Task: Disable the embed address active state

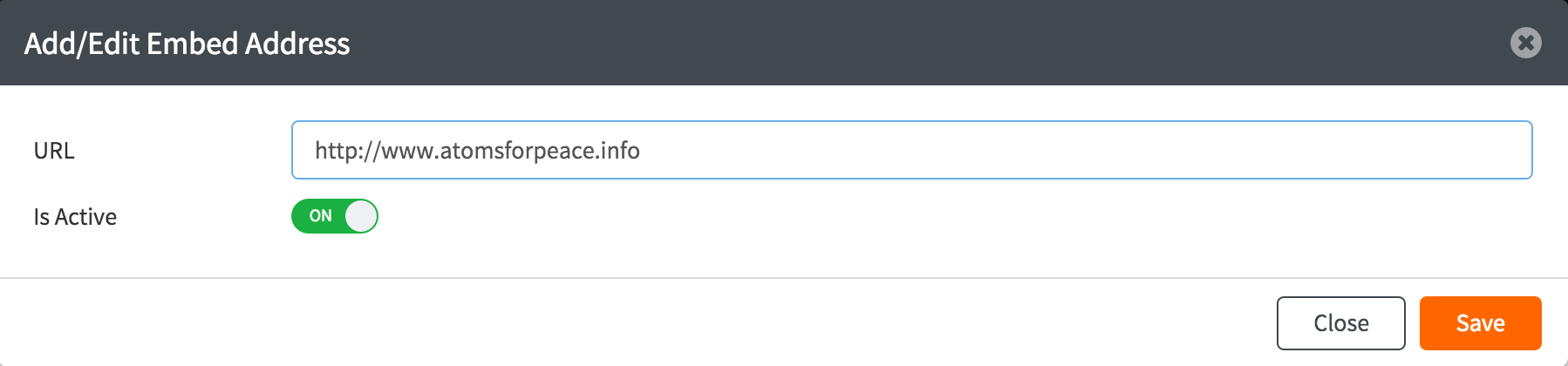Action: pyautogui.click(x=335, y=216)
